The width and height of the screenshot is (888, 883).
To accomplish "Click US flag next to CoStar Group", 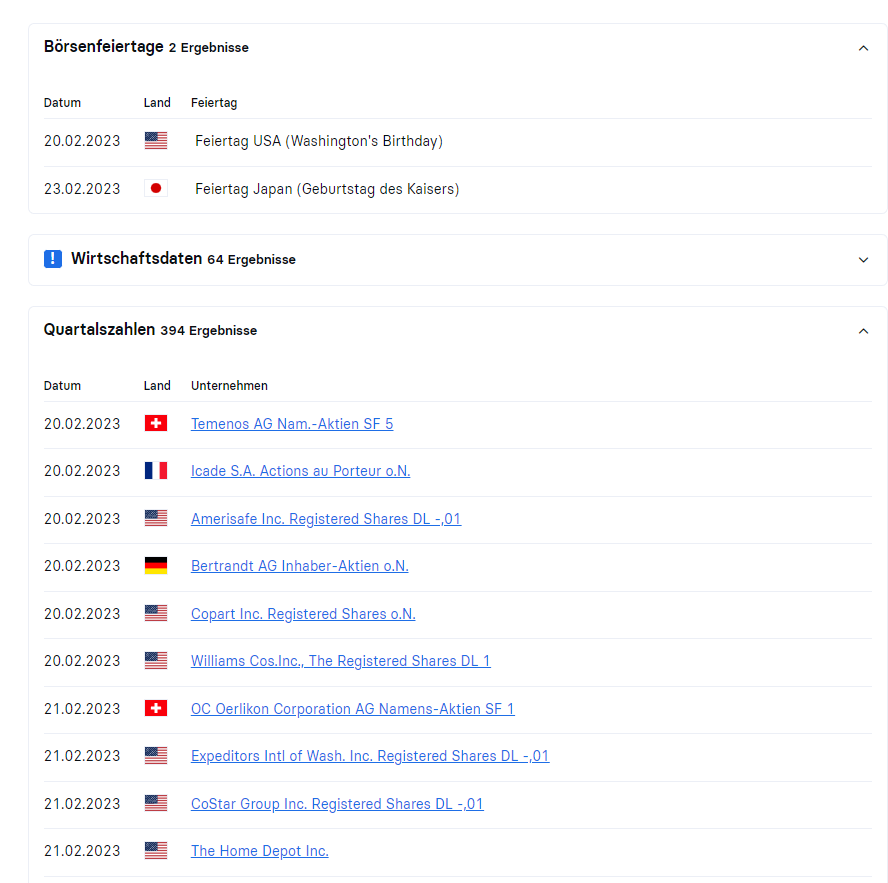I will tap(156, 803).
